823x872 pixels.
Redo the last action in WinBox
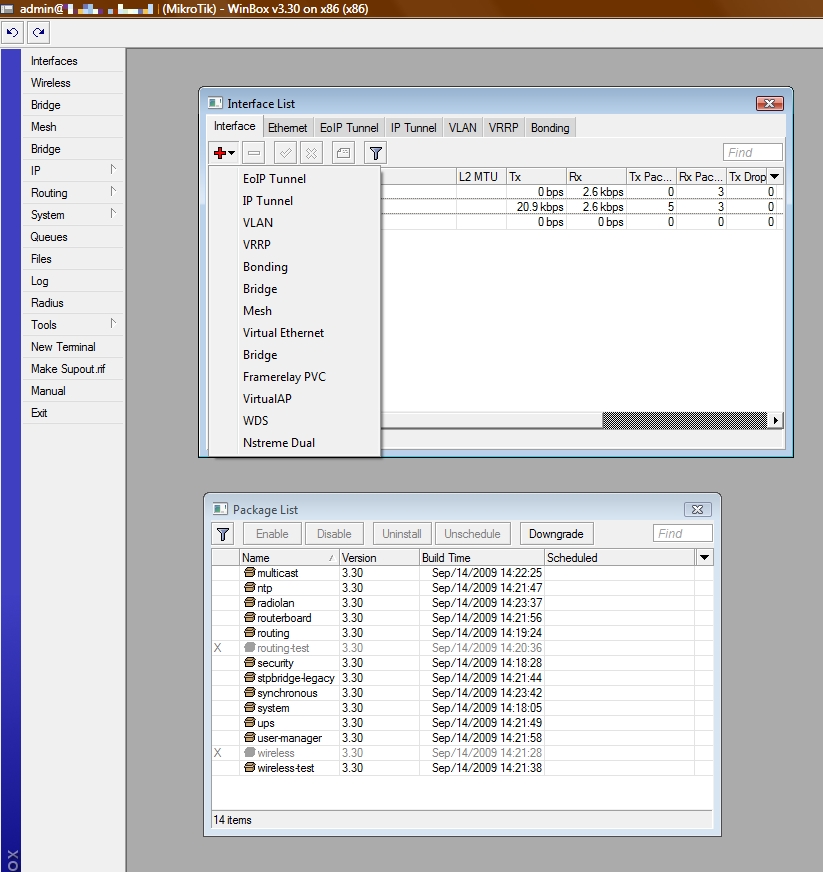pyautogui.click(x=38, y=32)
